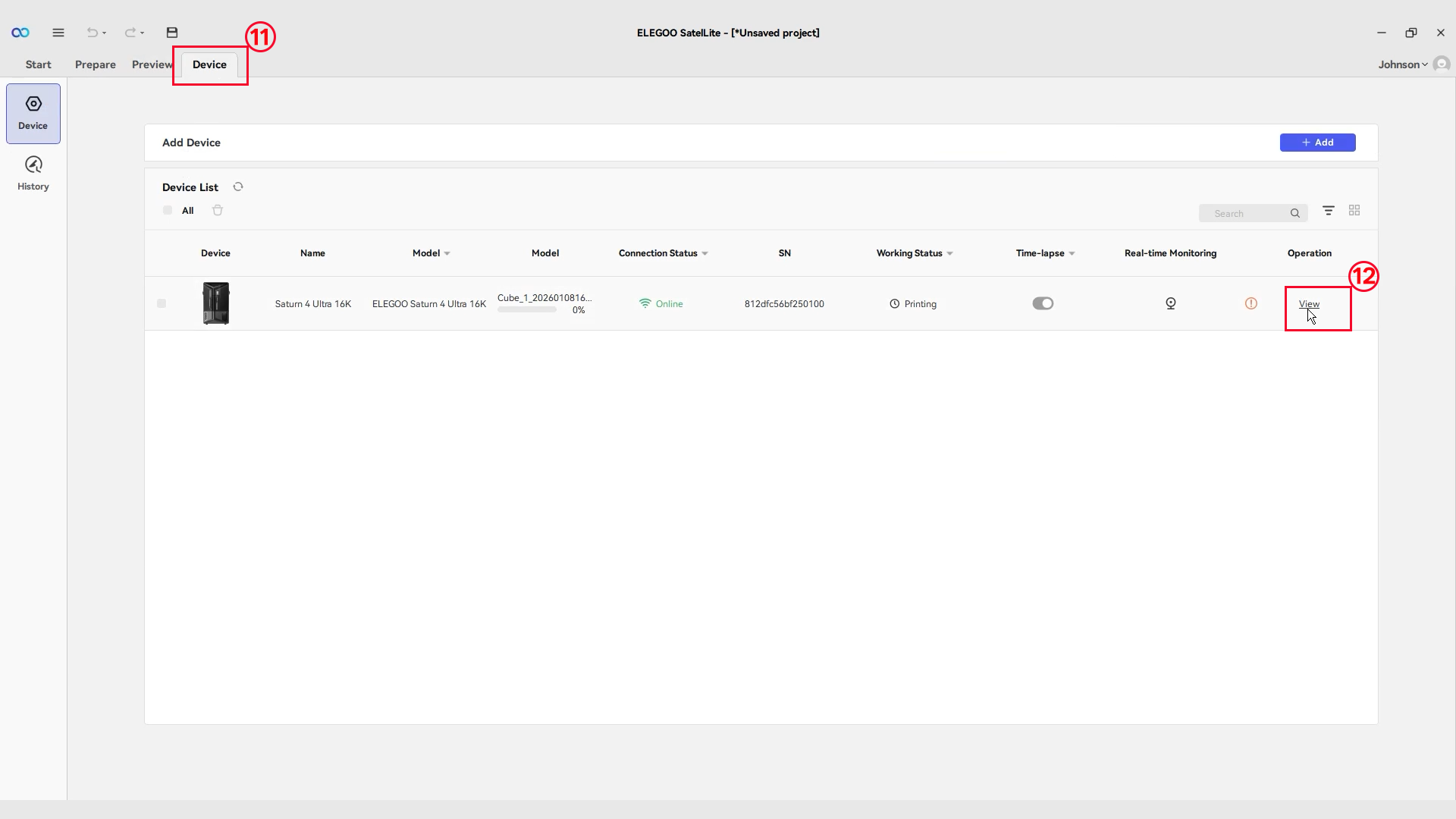
Task: Open the Time-lapse column filter dropdown
Action: (1072, 253)
